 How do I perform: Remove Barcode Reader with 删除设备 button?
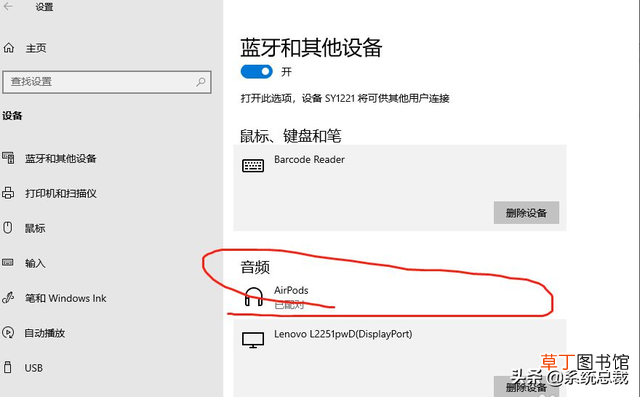526,213
